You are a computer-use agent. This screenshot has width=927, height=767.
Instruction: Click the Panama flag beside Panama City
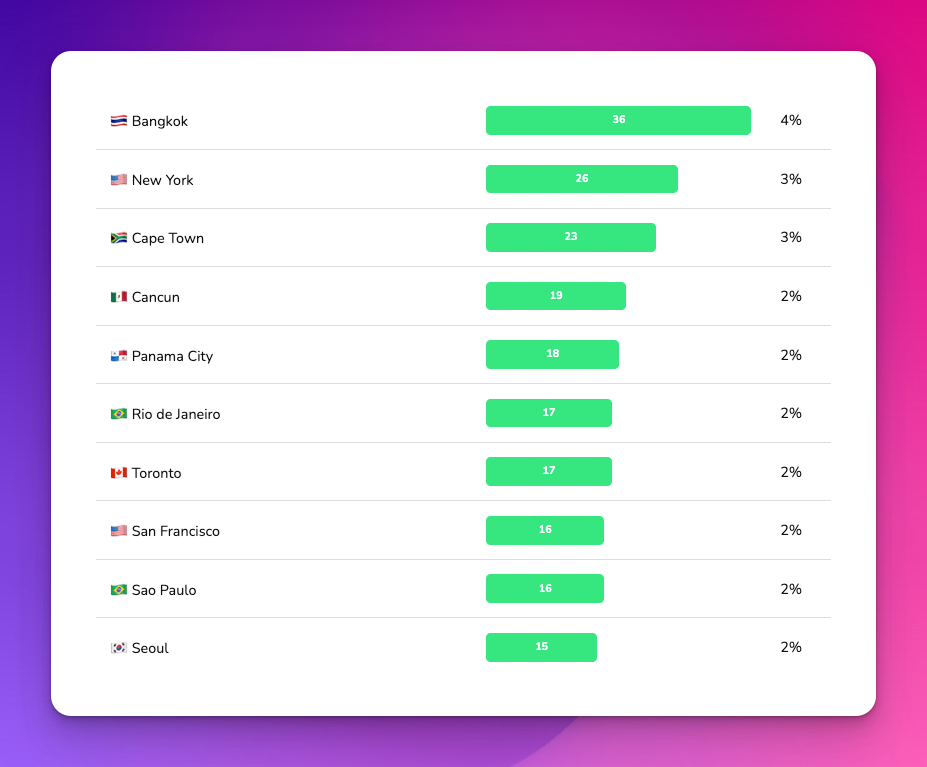pyautogui.click(x=119, y=356)
